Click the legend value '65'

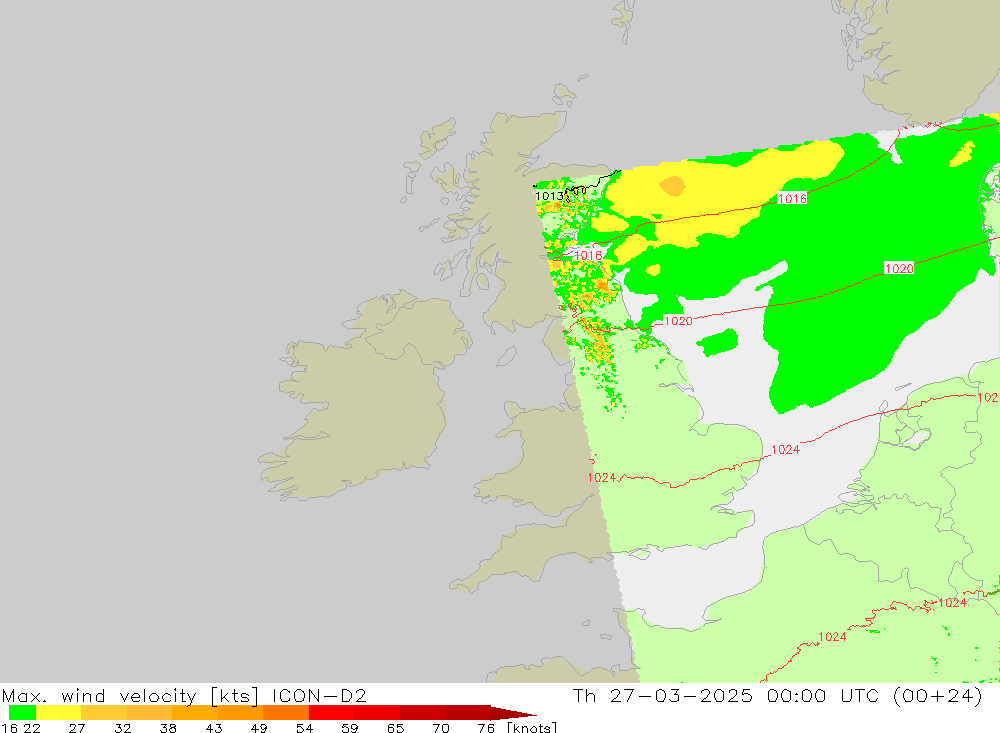point(395,727)
